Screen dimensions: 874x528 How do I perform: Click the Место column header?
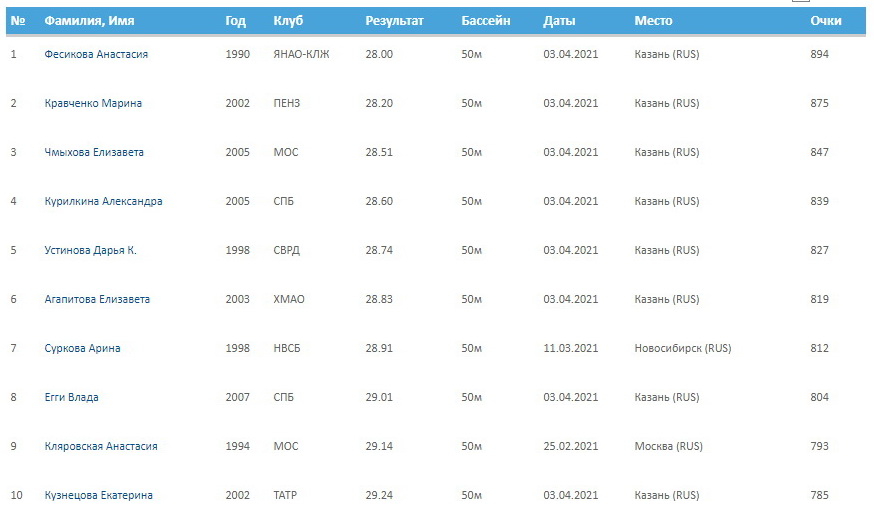coord(653,21)
